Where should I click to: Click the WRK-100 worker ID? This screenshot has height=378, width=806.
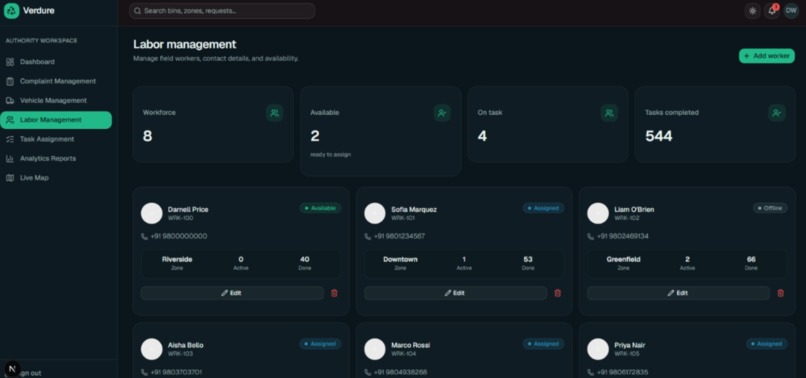click(x=180, y=219)
